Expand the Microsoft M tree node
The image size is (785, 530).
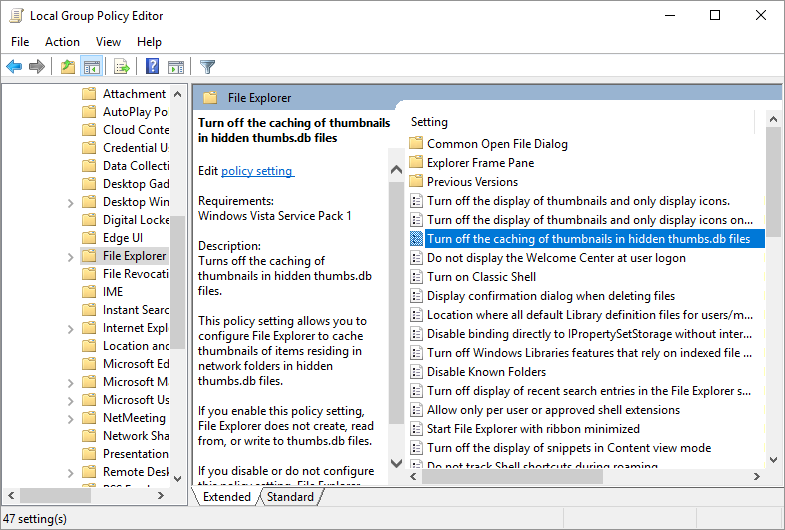[71, 383]
